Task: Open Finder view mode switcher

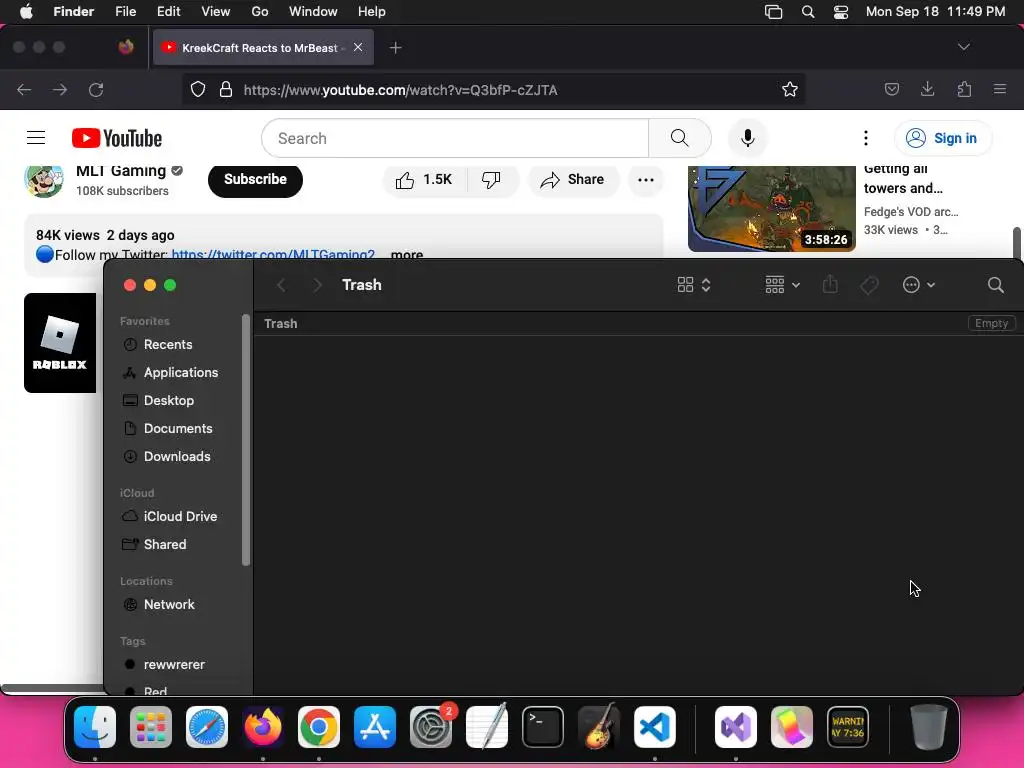Action: (694, 285)
